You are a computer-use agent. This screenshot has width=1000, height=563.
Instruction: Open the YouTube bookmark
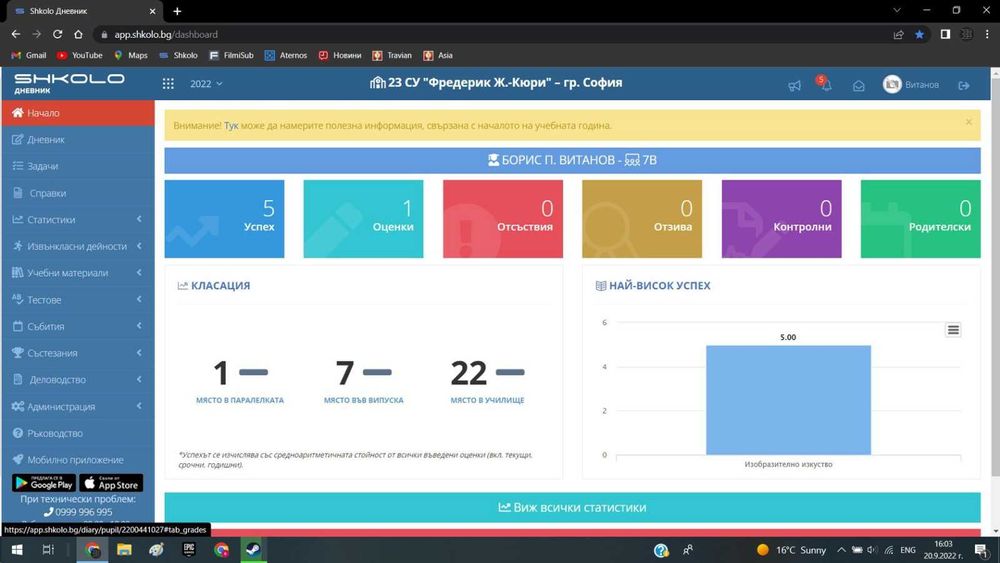80,55
